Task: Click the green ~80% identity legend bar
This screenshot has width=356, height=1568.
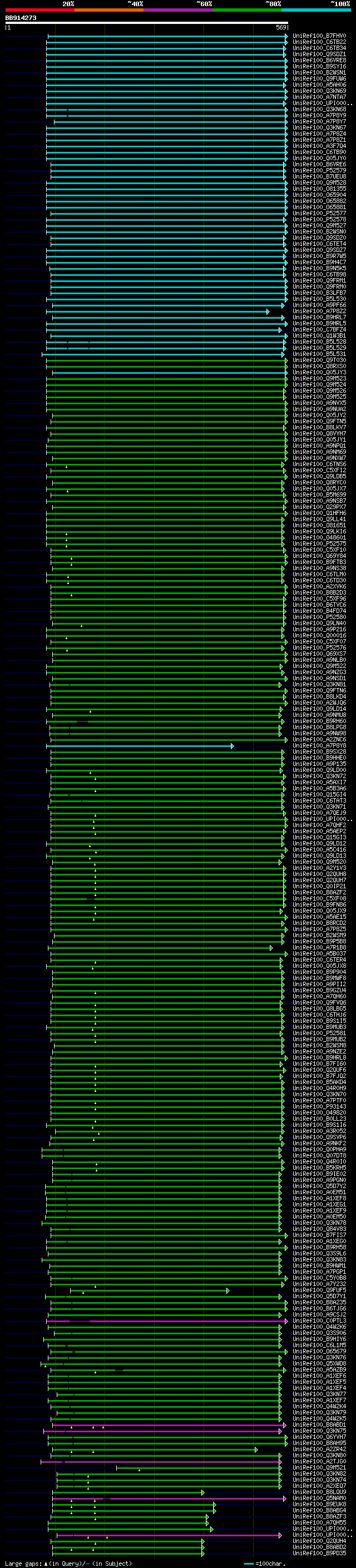Action: [247, 10]
